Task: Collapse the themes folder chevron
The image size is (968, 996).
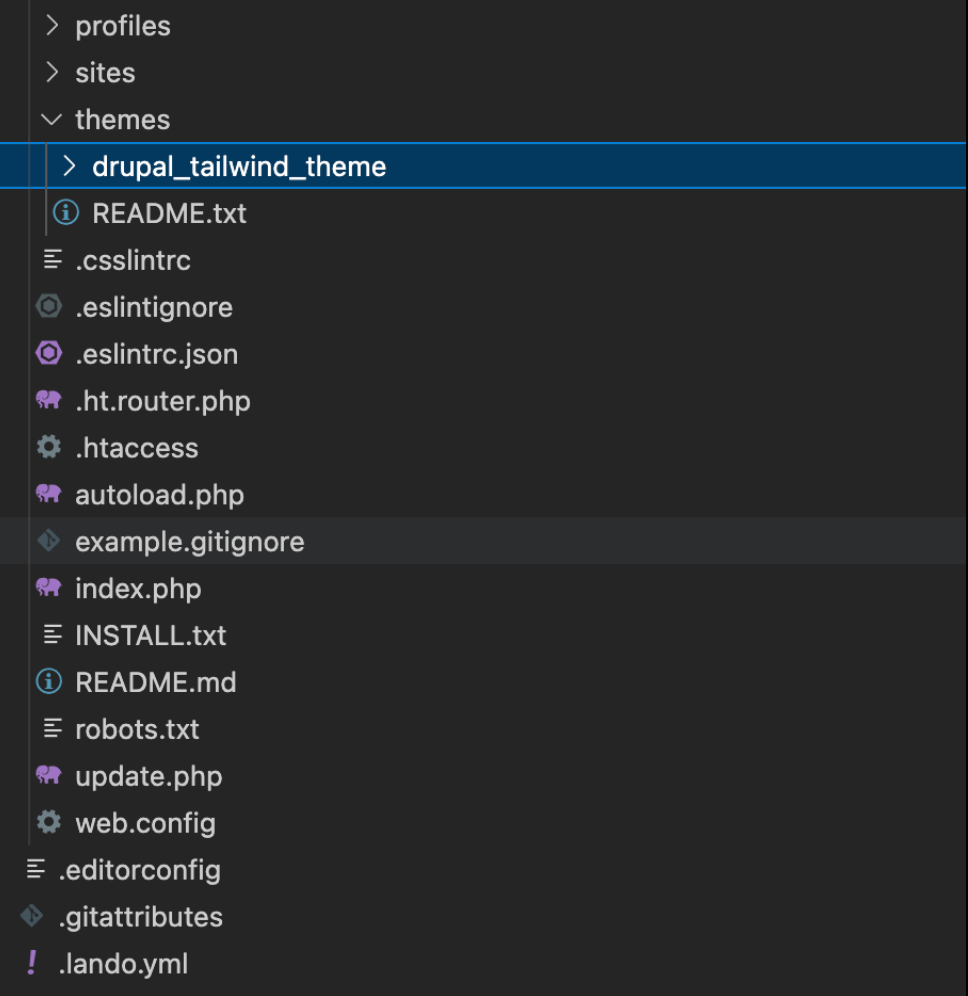Action: point(51,119)
